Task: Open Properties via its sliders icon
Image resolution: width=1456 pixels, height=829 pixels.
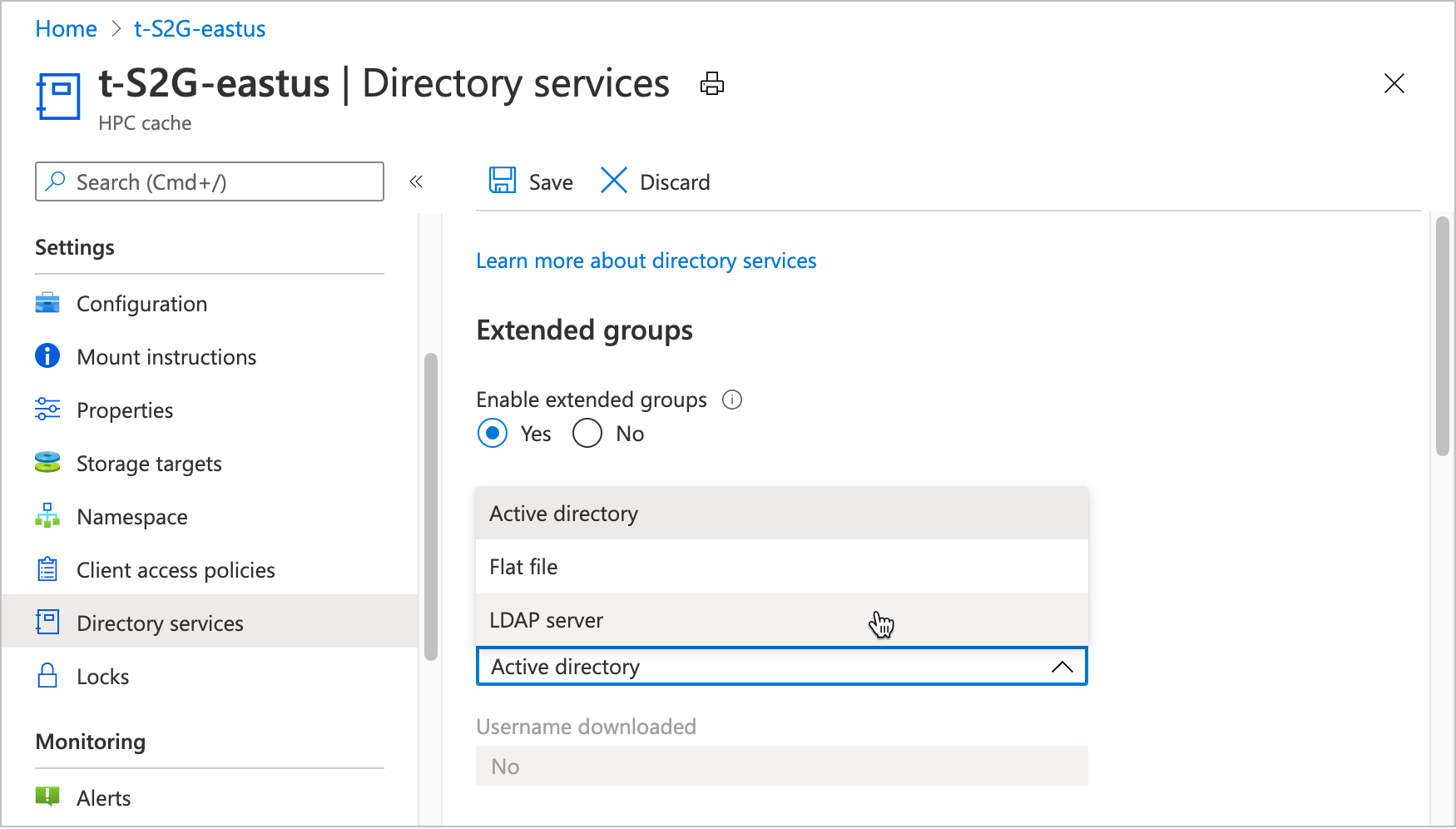Action: coord(47,410)
